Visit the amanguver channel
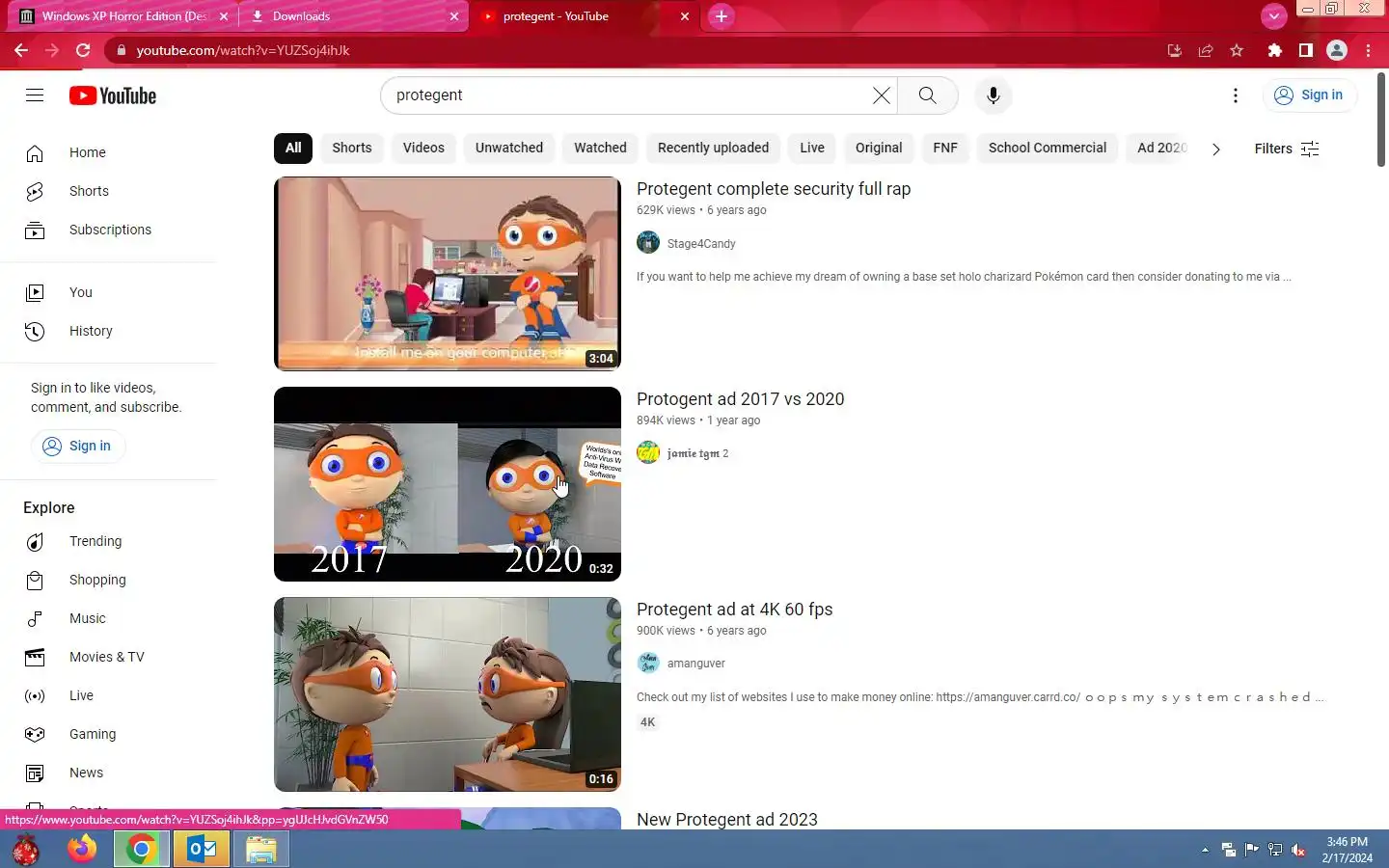 (696, 664)
